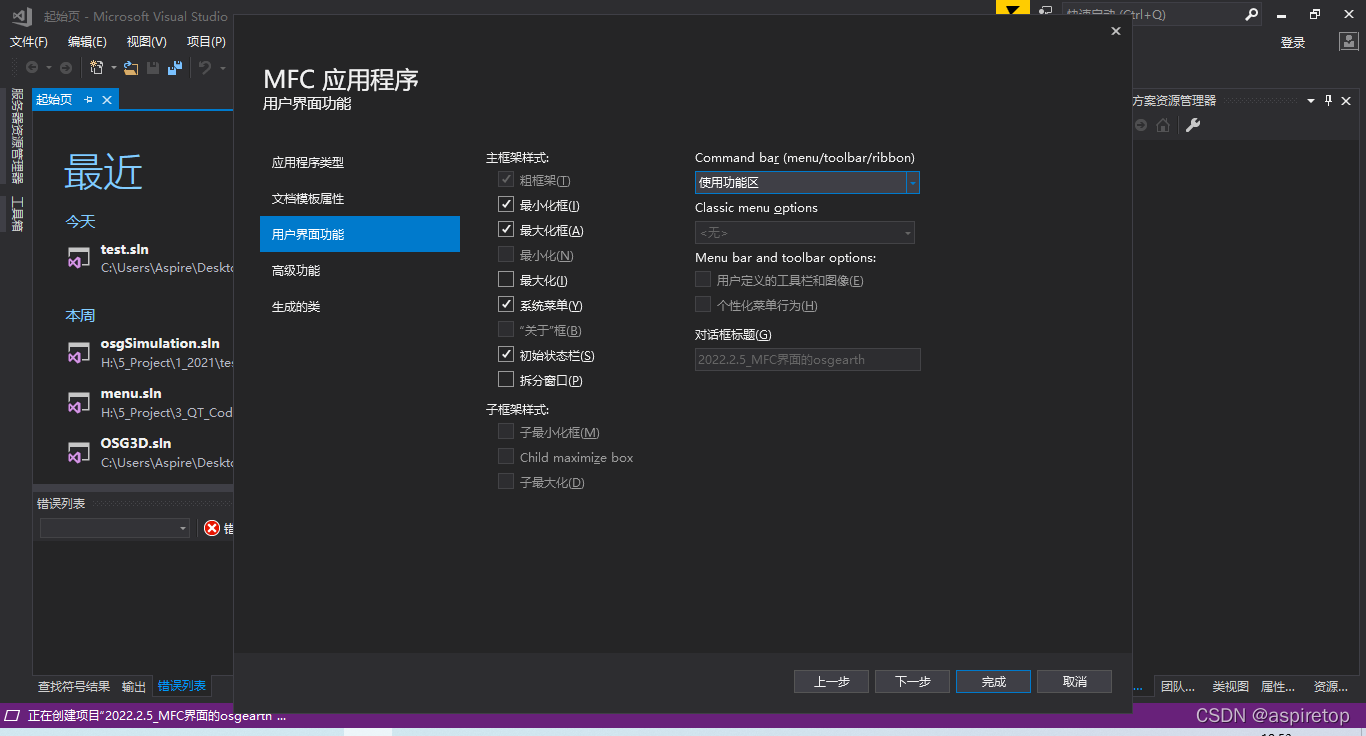Go to the 高级功能 wizard page
This screenshot has height=736, width=1366.
pyautogui.click(x=360, y=270)
